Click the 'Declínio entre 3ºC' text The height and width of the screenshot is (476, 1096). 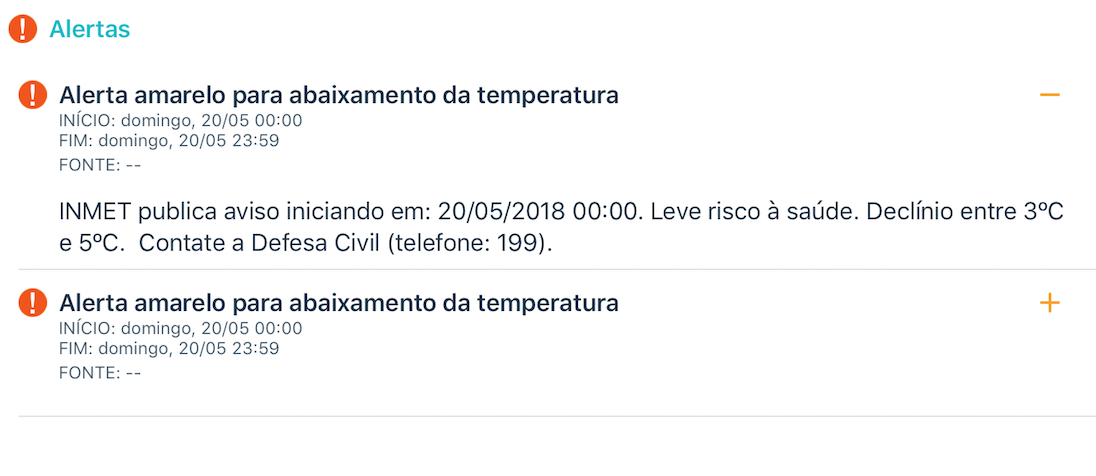[x=965, y=212]
